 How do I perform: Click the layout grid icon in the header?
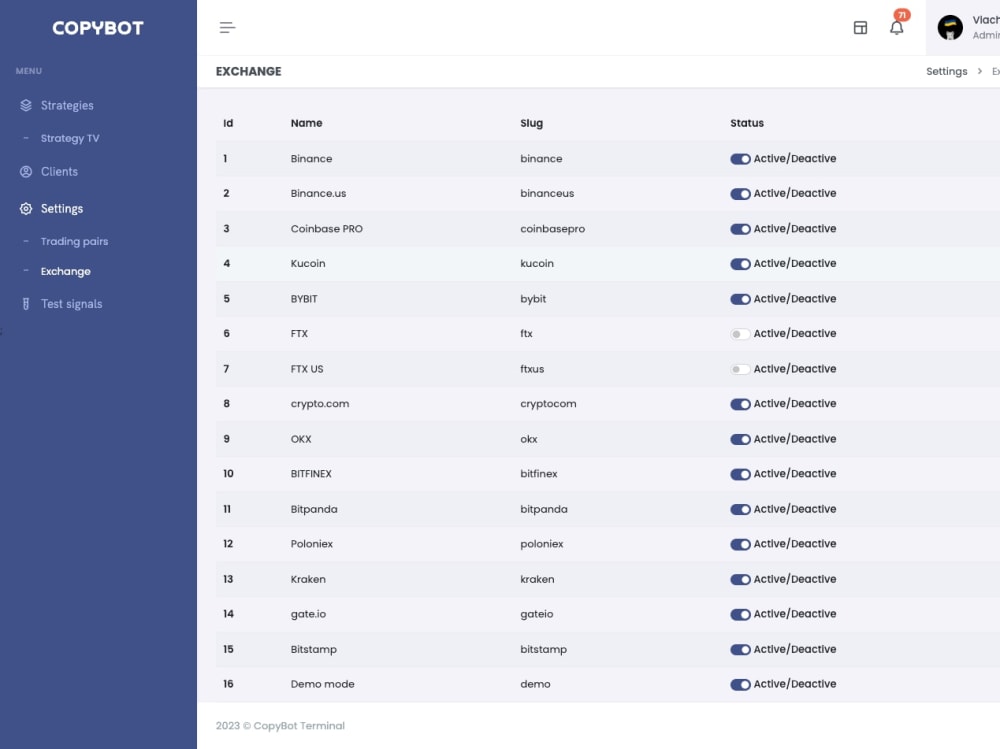click(860, 27)
